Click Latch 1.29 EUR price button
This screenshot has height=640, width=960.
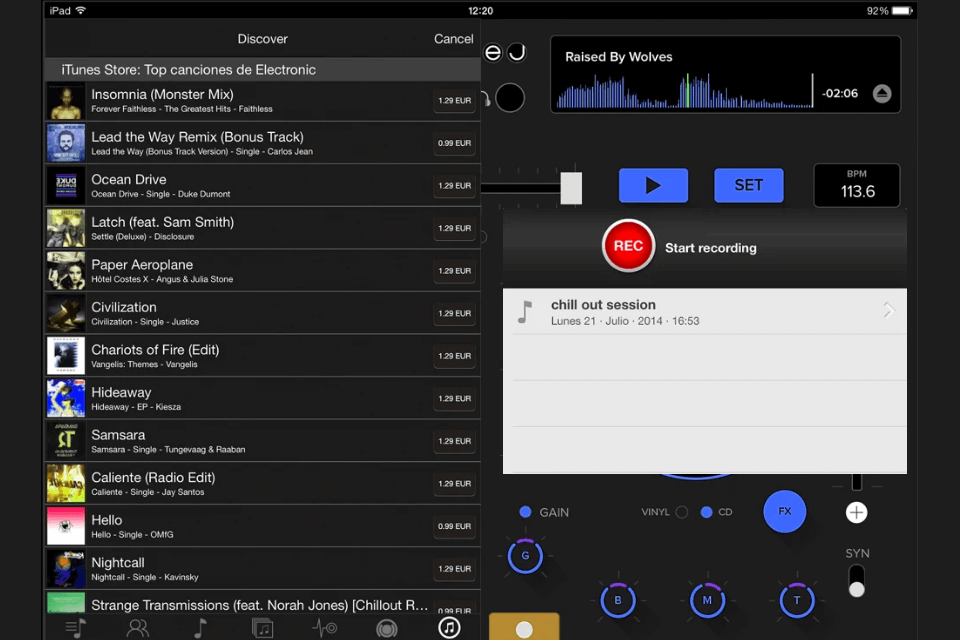(454, 228)
